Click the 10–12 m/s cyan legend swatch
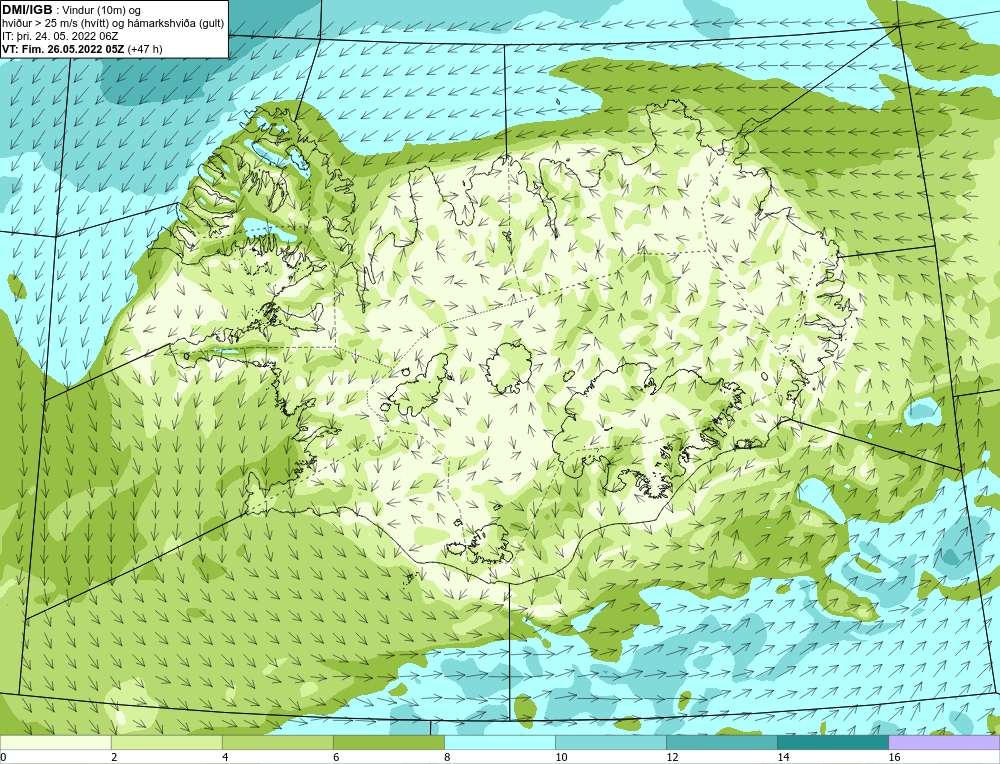This screenshot has width=1000, height=764. pyautogui.click(x=611, y=742)
